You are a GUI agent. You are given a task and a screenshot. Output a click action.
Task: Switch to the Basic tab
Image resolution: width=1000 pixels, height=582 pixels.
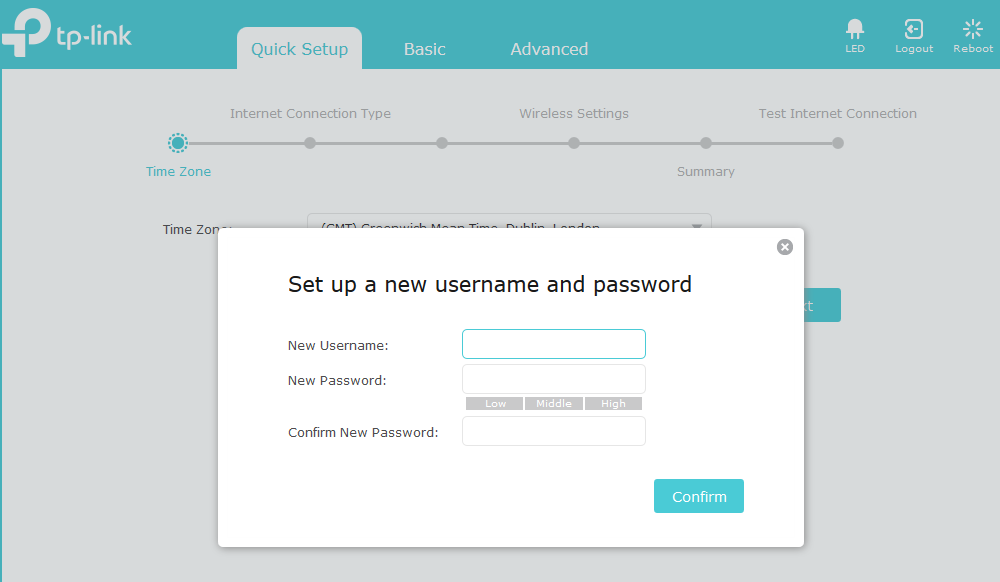[424, 48]
